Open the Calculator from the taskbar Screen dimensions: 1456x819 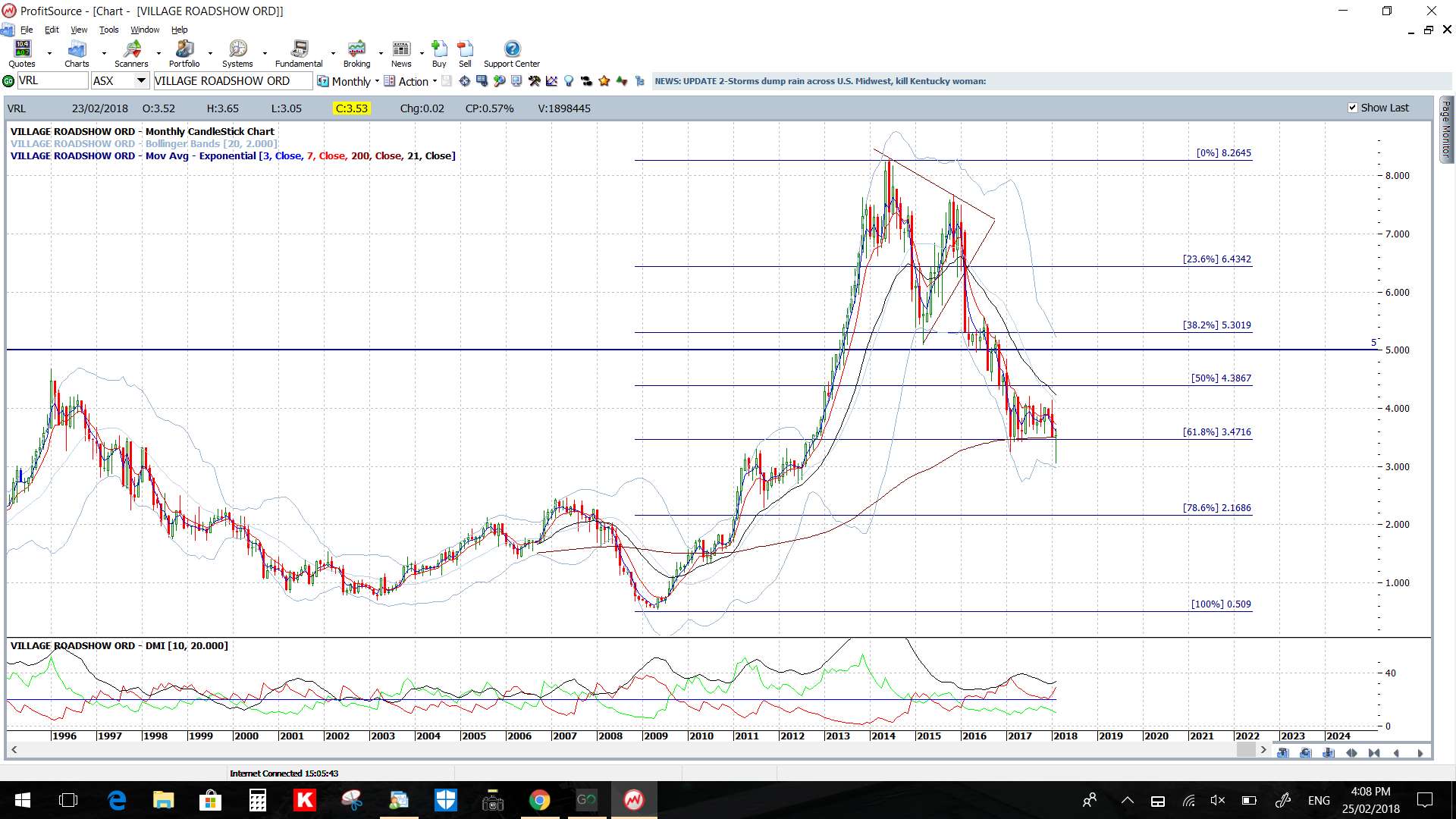257,800
